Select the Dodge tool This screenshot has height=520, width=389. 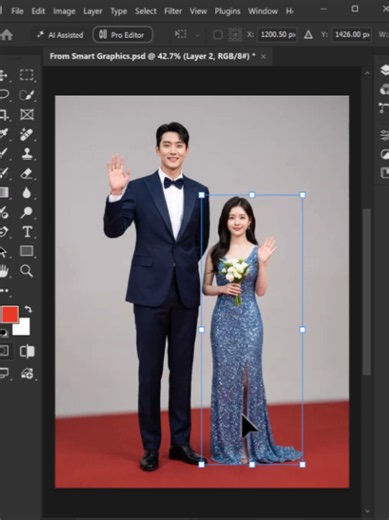(26, 212)
